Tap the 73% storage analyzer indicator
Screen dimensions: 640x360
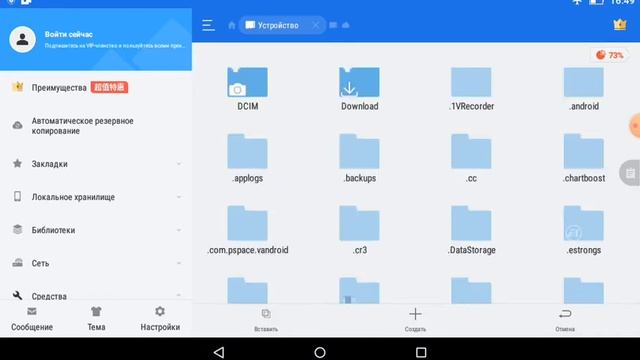pyautogui.click(x=610, y=55)
